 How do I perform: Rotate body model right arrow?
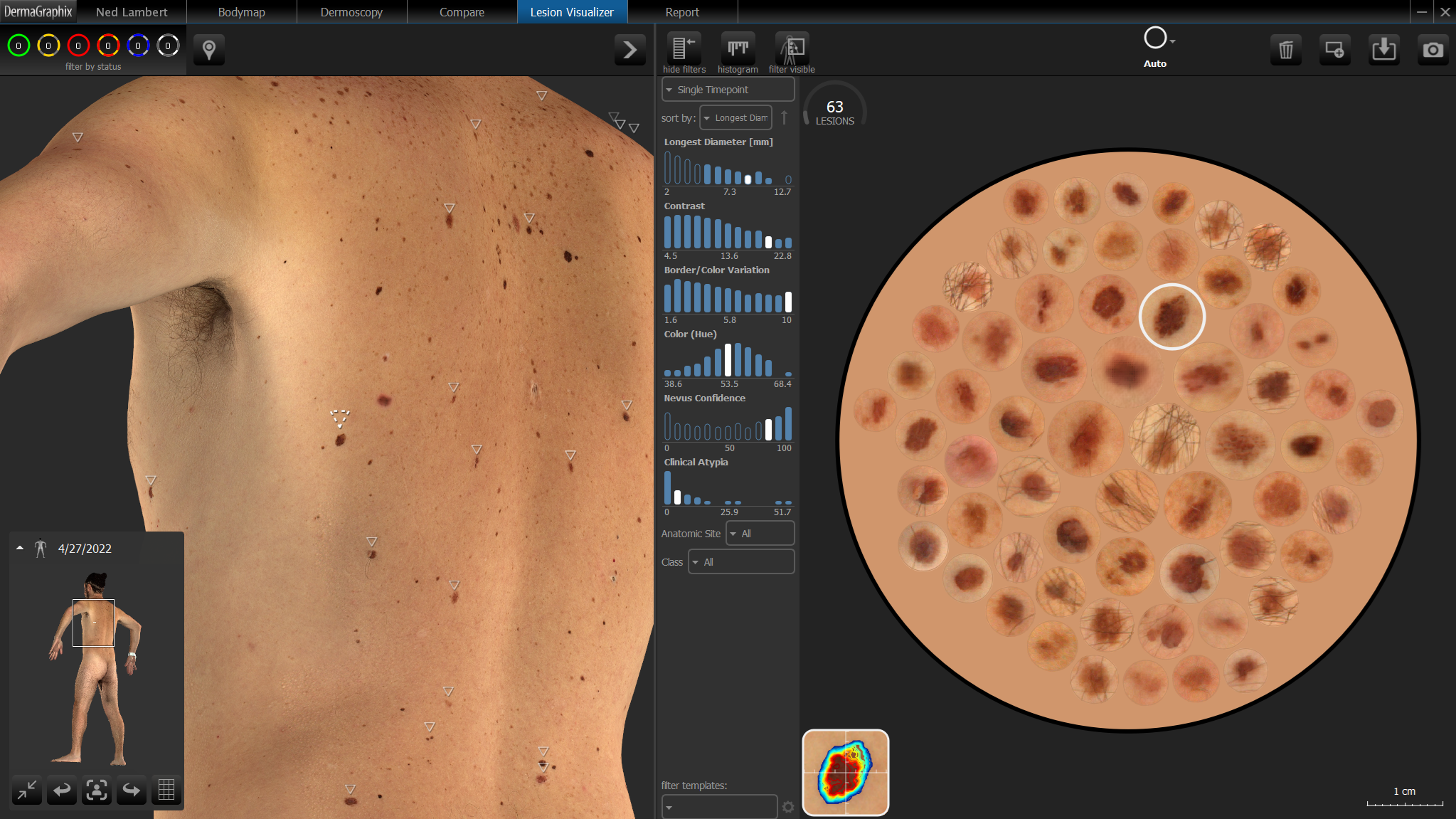point(132,790)
